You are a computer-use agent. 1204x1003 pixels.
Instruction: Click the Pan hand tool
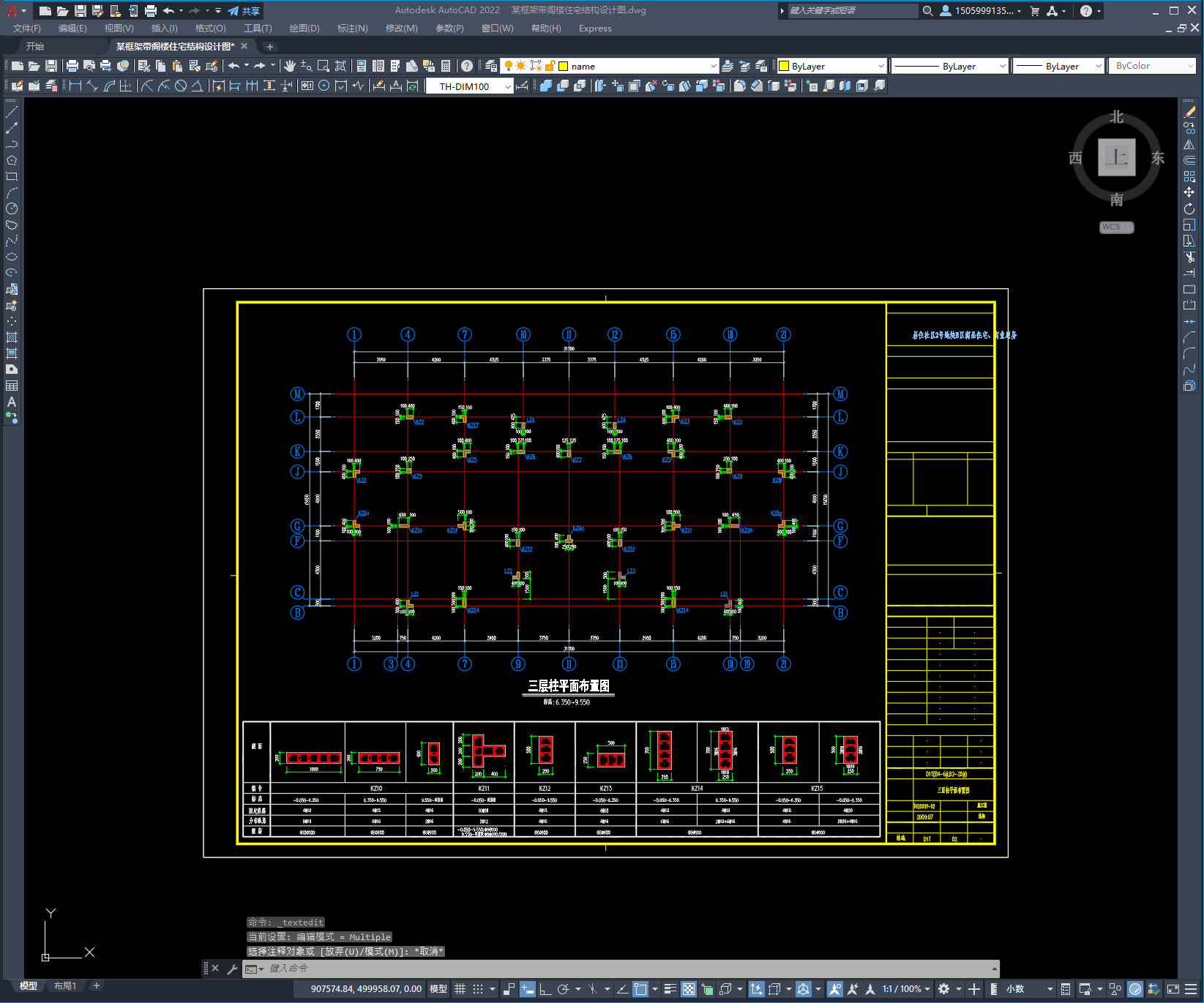pos(290,66)
